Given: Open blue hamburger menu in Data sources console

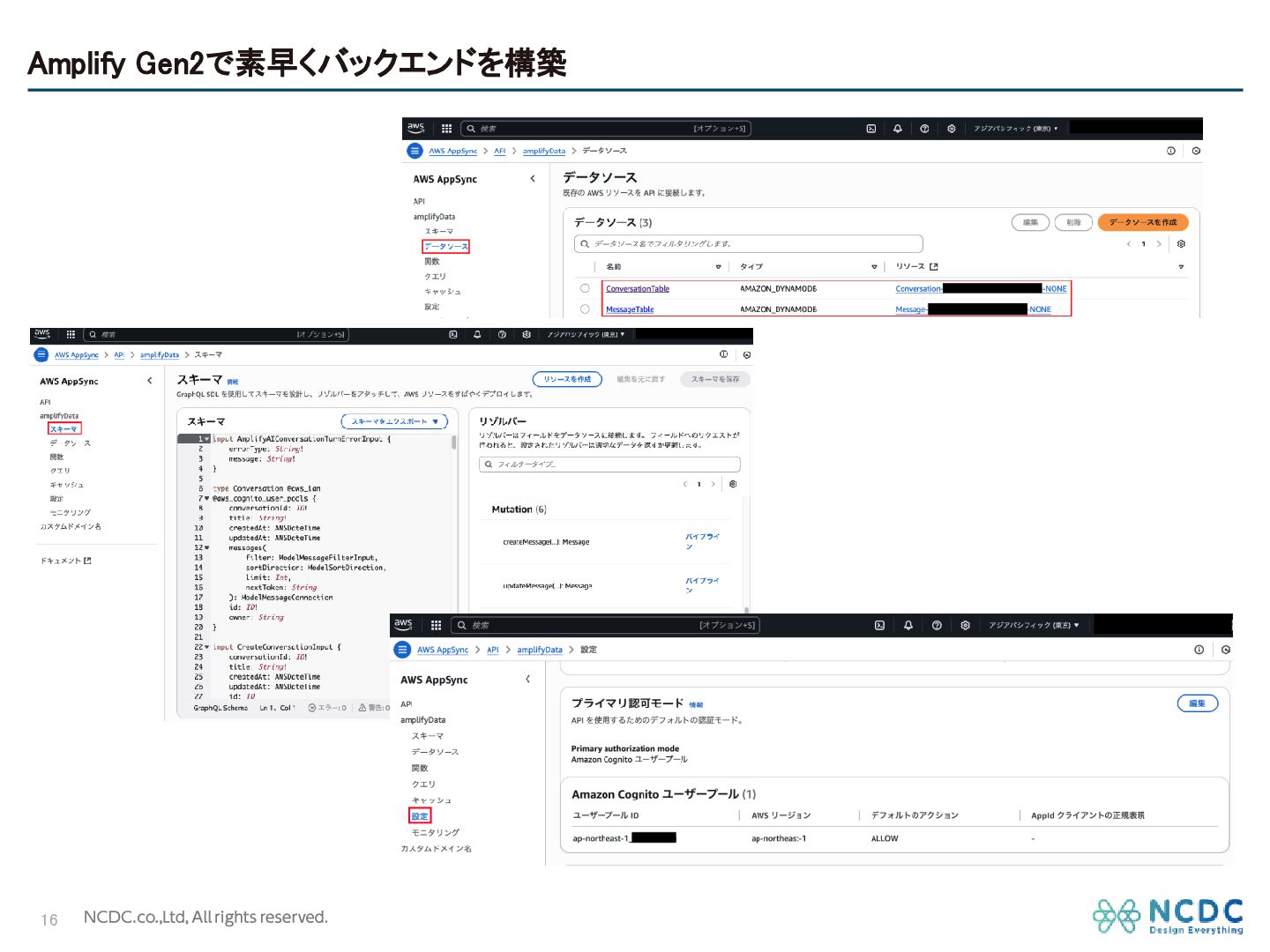Looking at the screenshot, I should (x=415, y=151).
